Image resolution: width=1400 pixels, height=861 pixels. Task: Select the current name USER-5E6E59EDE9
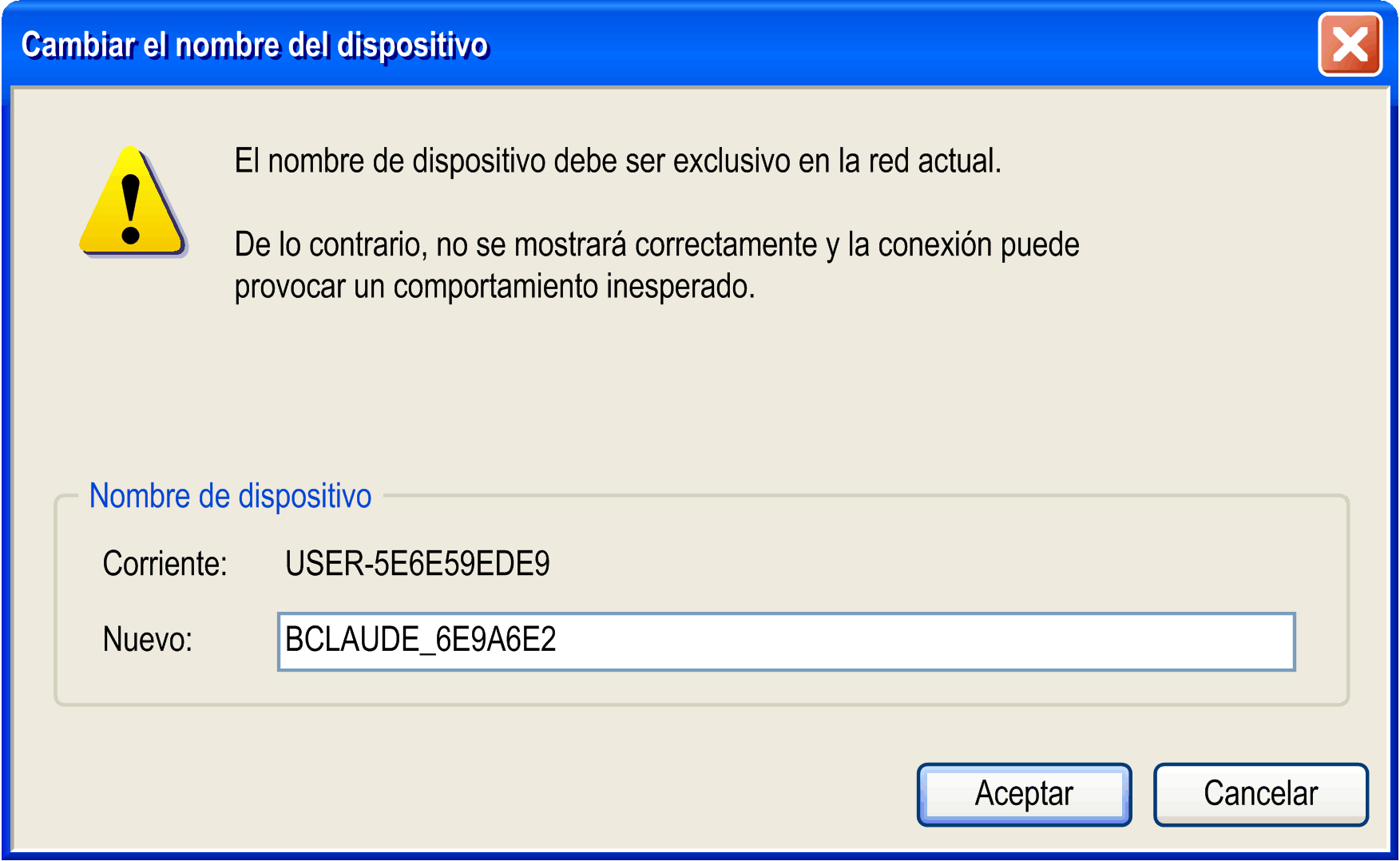[x=417, y=564]
